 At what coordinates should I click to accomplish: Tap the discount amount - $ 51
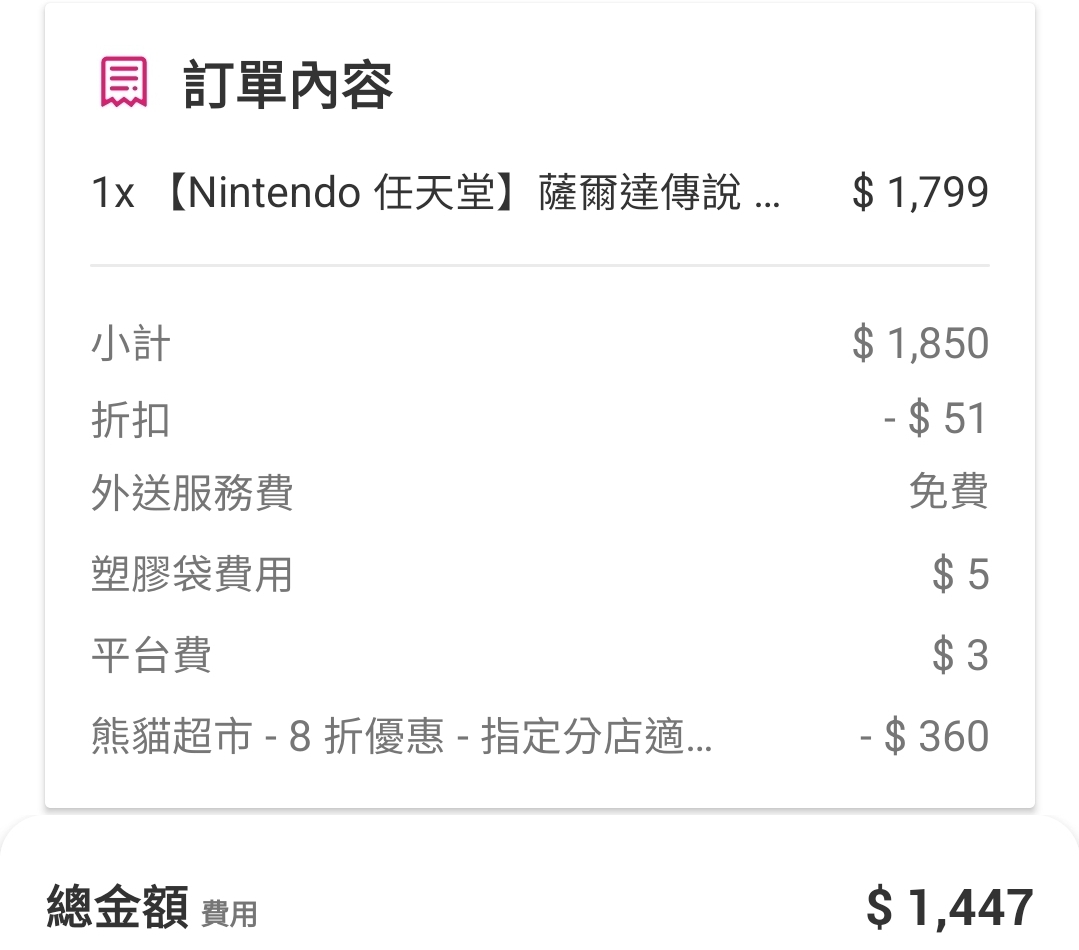click(x=935, y=419)
